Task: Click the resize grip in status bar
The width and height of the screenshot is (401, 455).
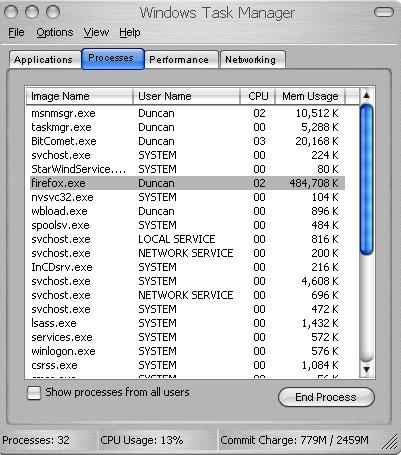Action: click(x=390, y=442)
